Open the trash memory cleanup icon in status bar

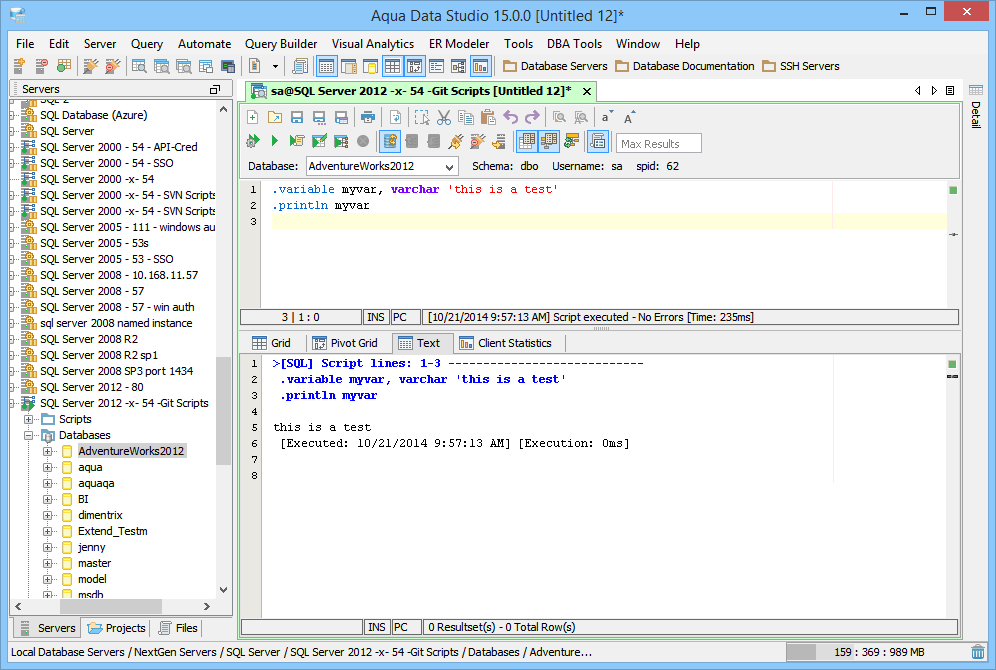pyautogui.click(x=978, y=652)
